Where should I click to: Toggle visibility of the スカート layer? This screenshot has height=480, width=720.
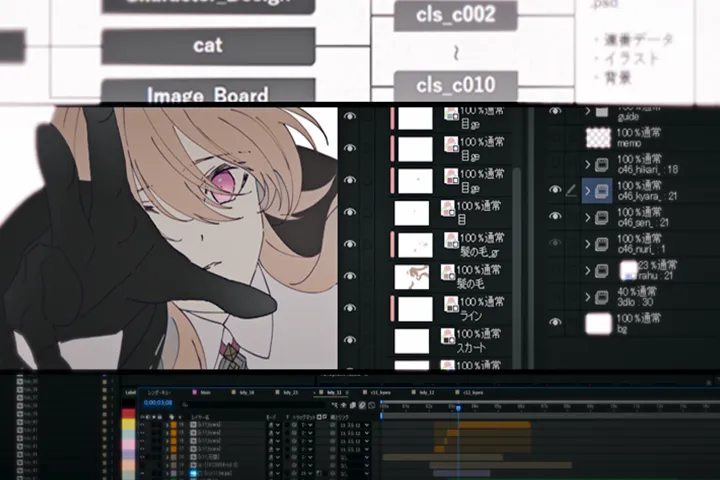[350, 340]
